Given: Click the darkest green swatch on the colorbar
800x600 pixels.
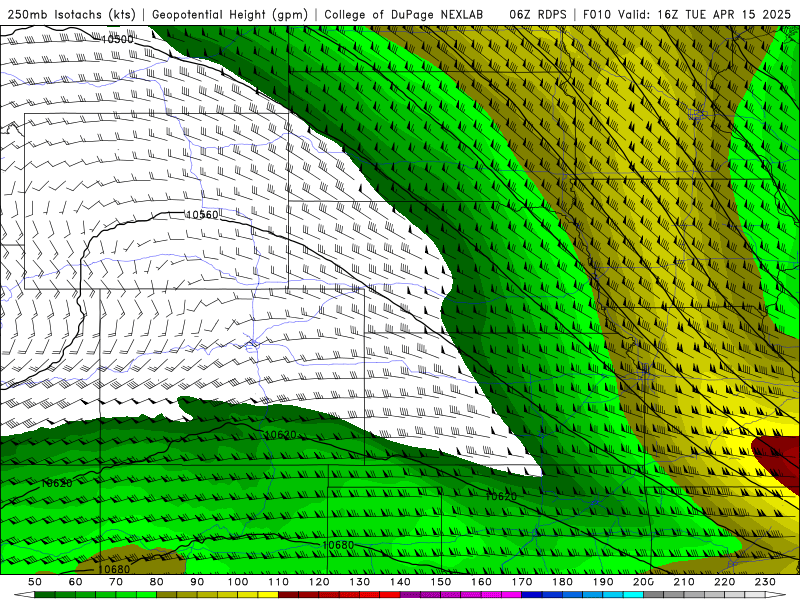Looking at the screenshot, I should (x=45, y=594).
